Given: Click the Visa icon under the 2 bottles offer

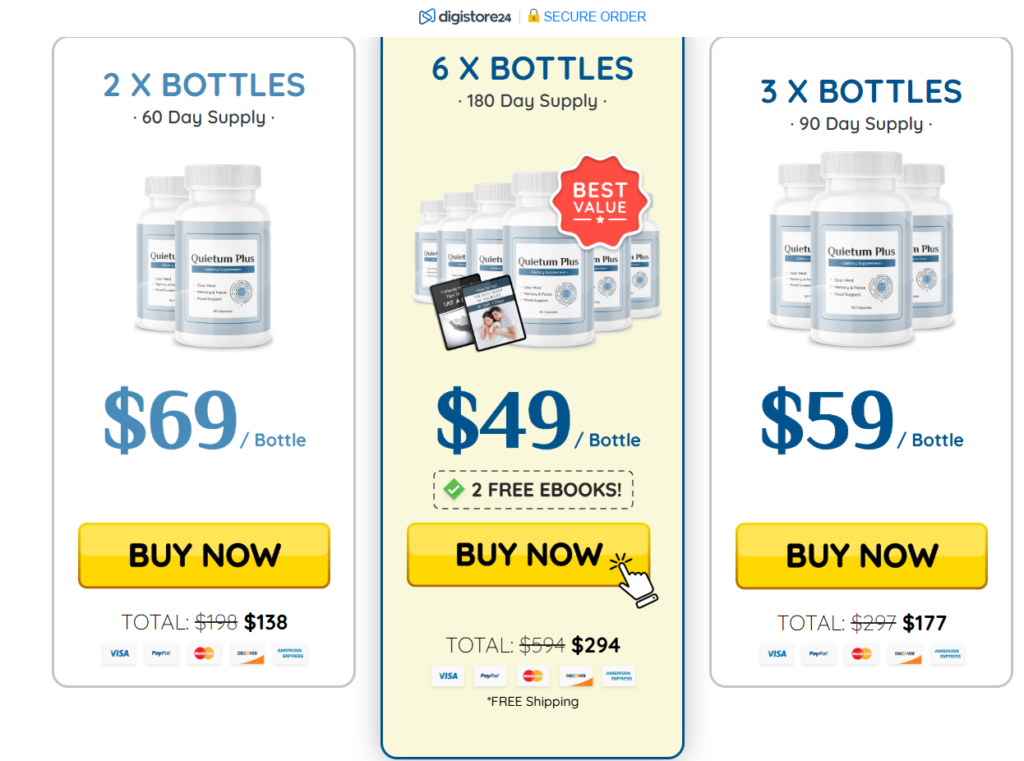Looking at the screenshot, I should (119, 653).
